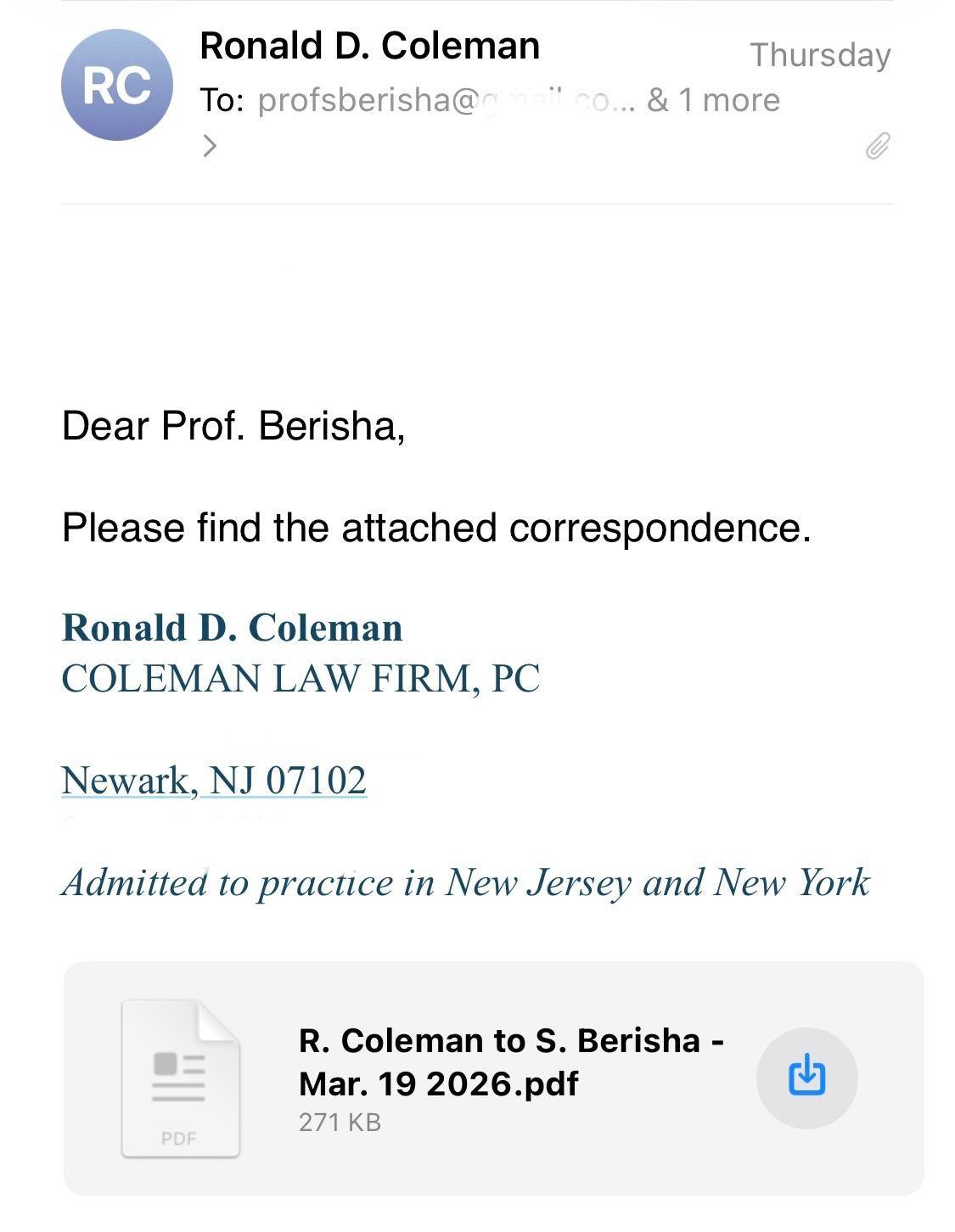Tap "Please find the attached correspondence." text
The image size is (955, 1232).
(x=436, y=527)
